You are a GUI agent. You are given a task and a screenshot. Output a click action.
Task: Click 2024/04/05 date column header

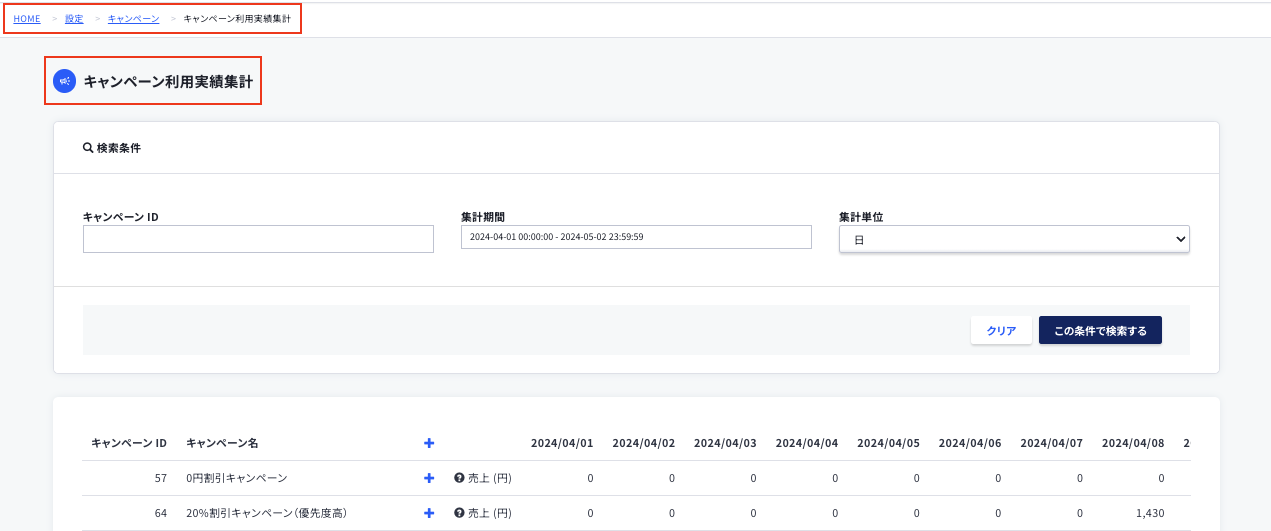[888, 443]
